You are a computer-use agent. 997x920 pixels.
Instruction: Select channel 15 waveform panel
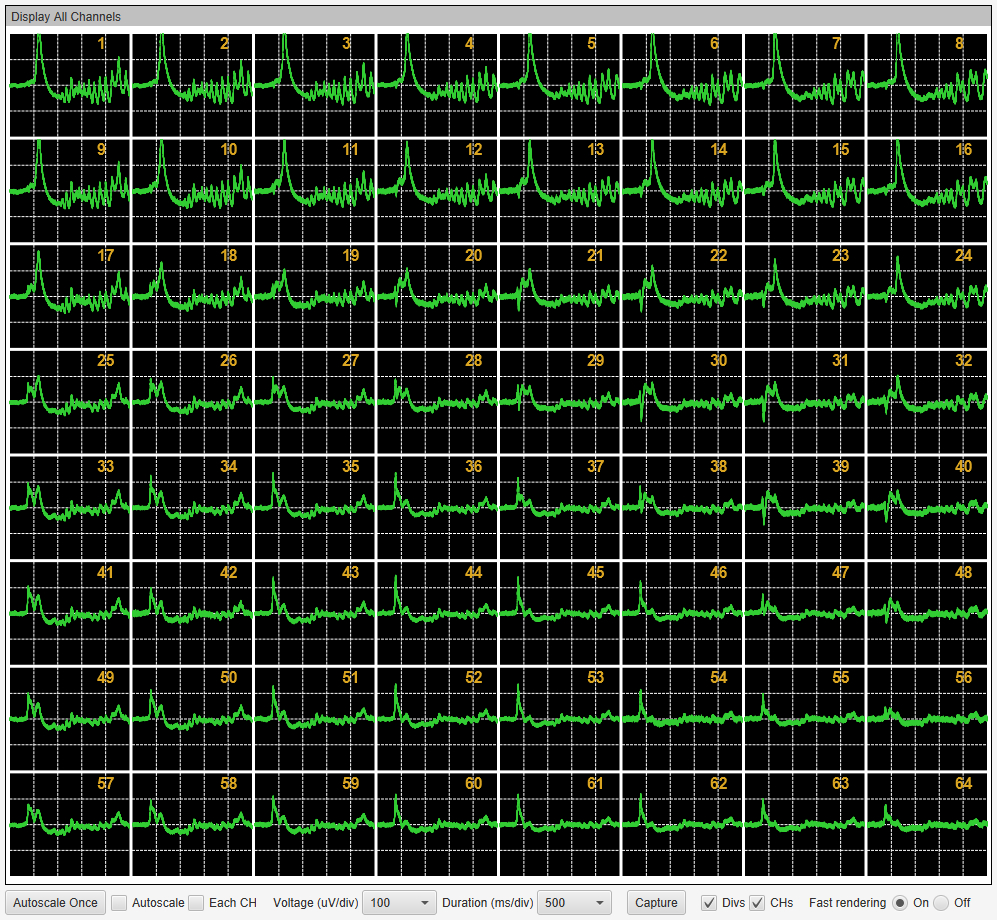804,191
